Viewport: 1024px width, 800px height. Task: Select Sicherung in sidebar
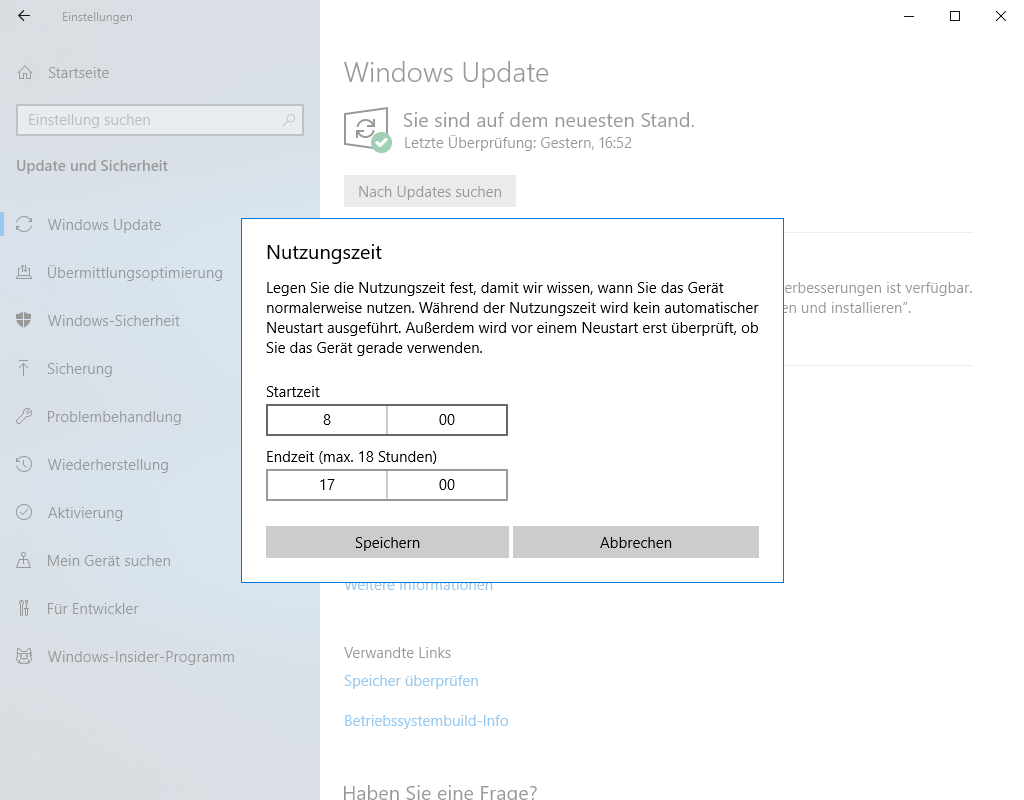point(80,368)
